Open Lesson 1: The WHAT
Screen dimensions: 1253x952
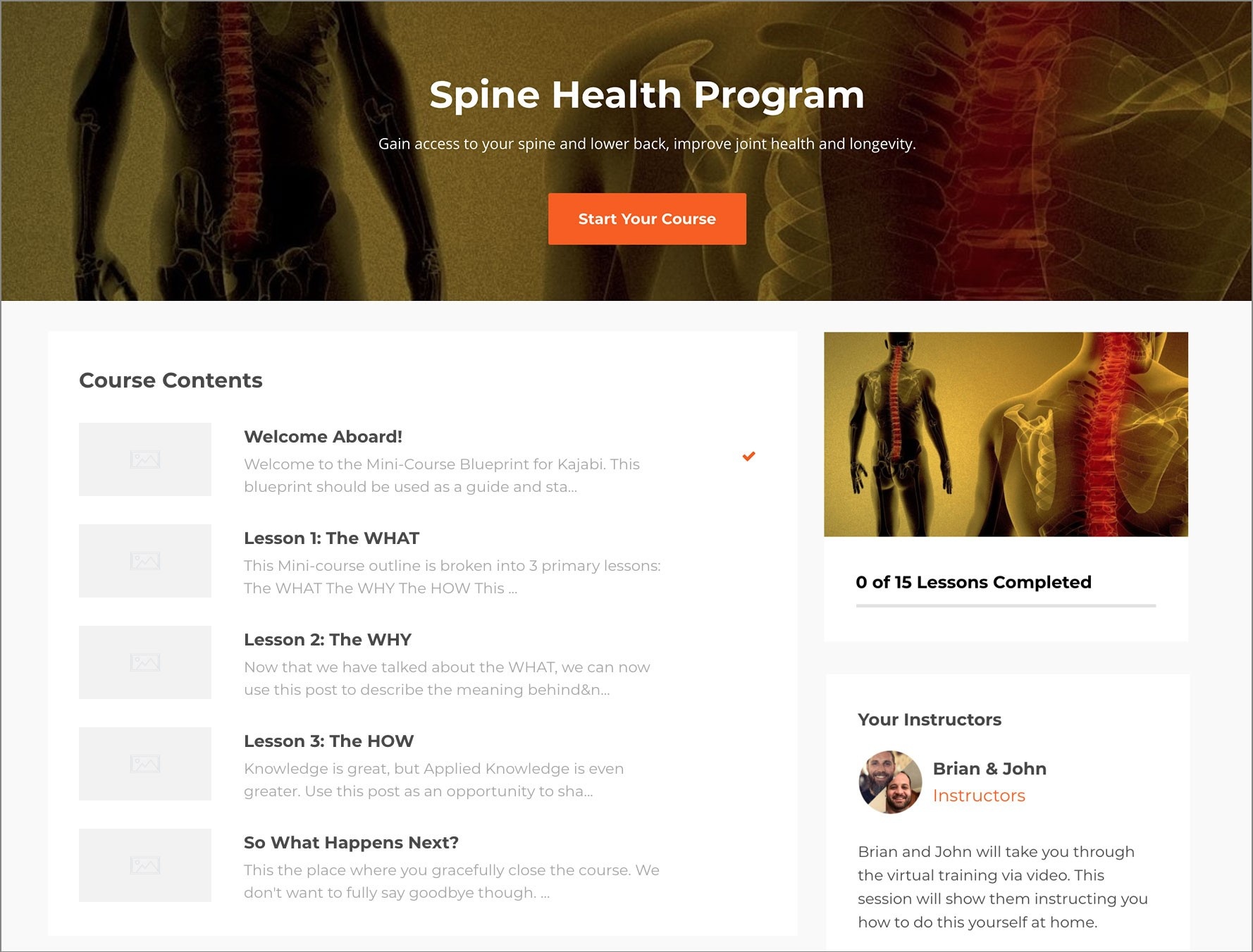(x=331, y=538)
